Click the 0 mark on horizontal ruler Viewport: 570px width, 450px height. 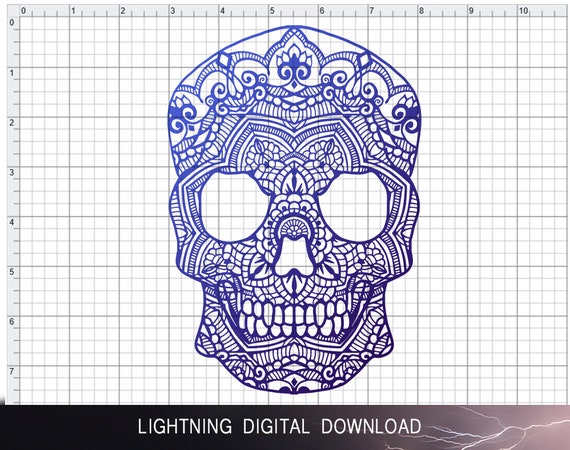23,11
